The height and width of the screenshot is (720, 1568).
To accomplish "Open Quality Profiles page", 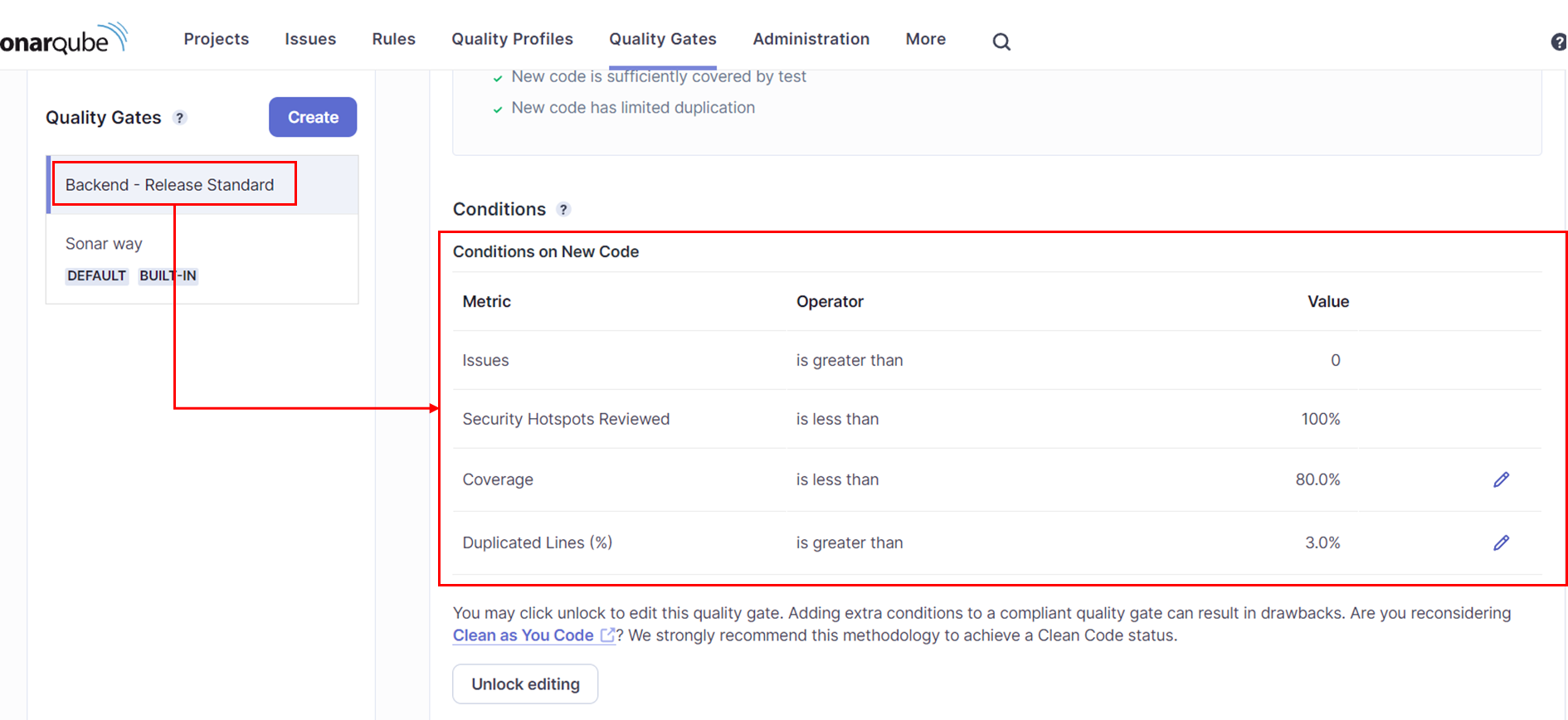I will pos(512,39).
